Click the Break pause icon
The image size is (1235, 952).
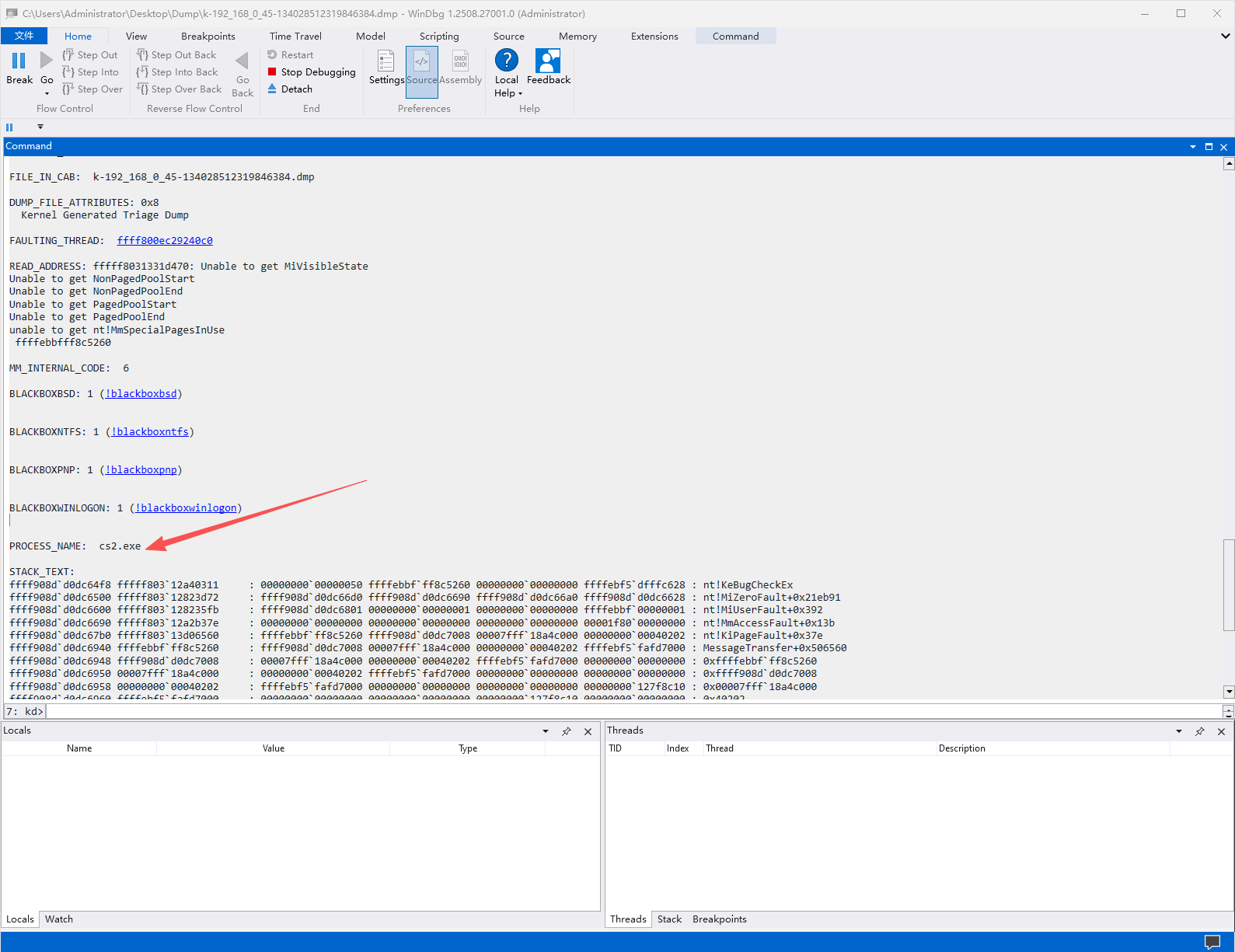point(19,61)
